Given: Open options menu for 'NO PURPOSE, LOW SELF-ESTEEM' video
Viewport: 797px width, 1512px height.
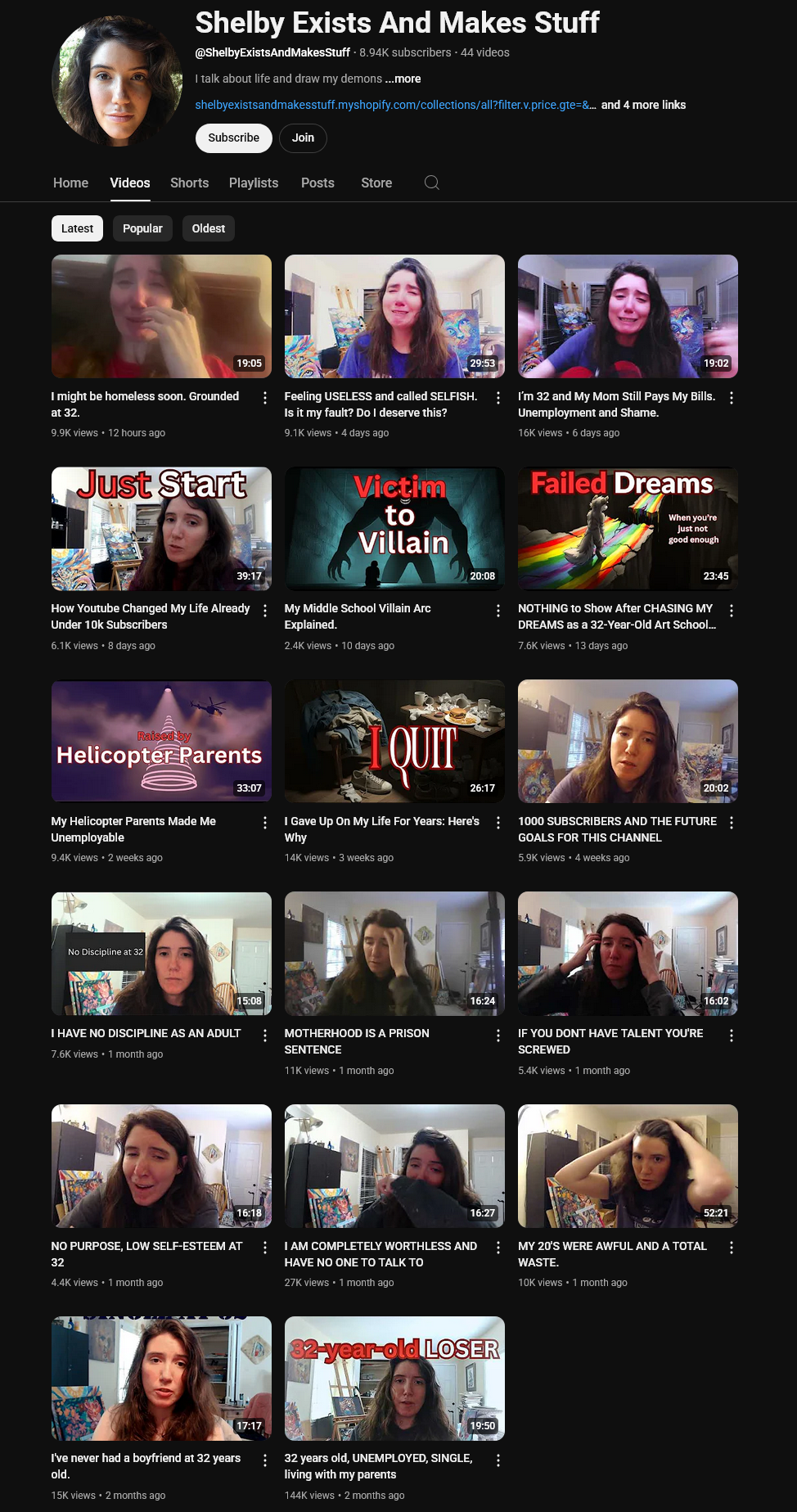Looking at the screenshot, I should click(265, 1247).
